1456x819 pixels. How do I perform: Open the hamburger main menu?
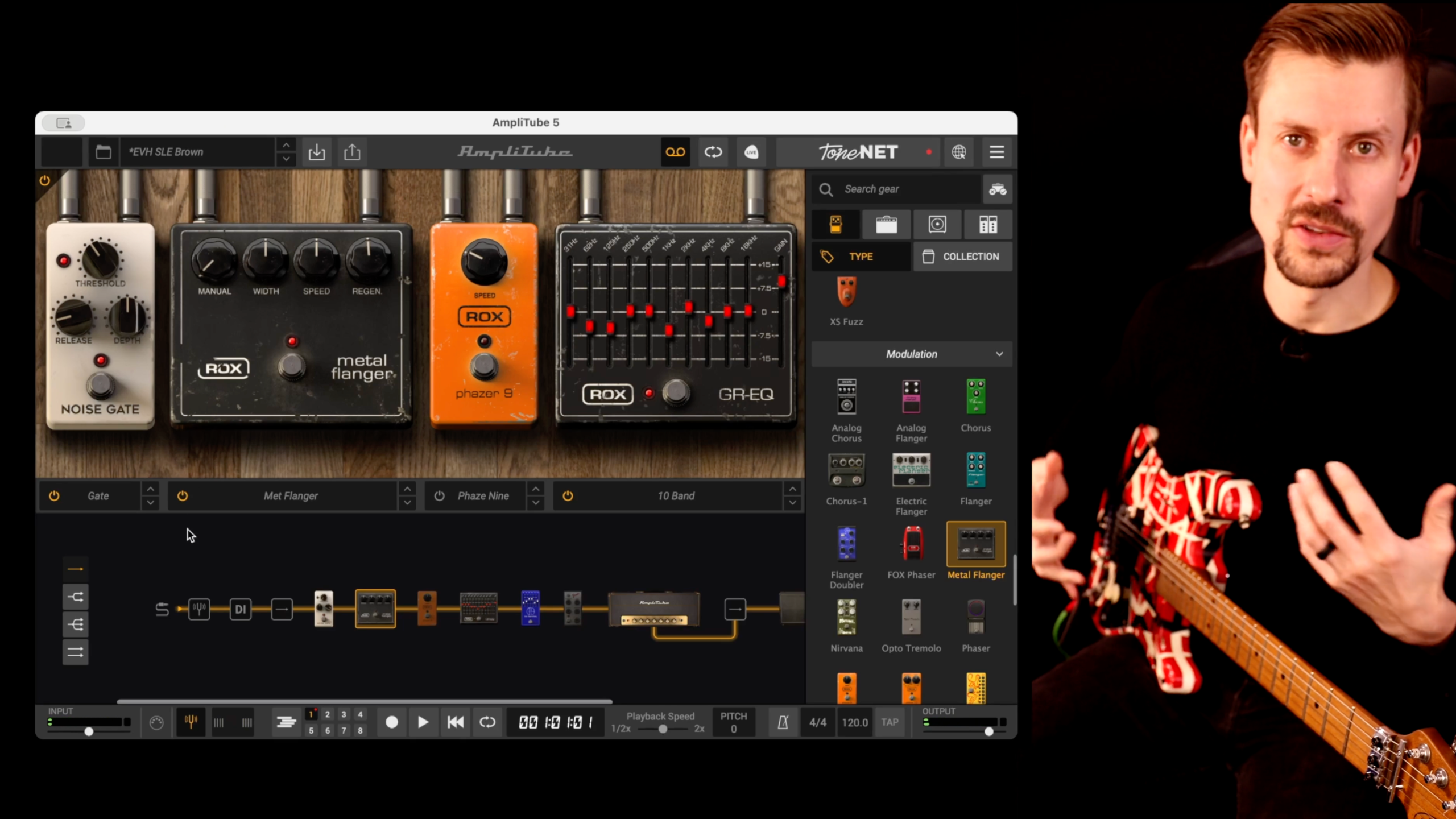tap(996, 152)
